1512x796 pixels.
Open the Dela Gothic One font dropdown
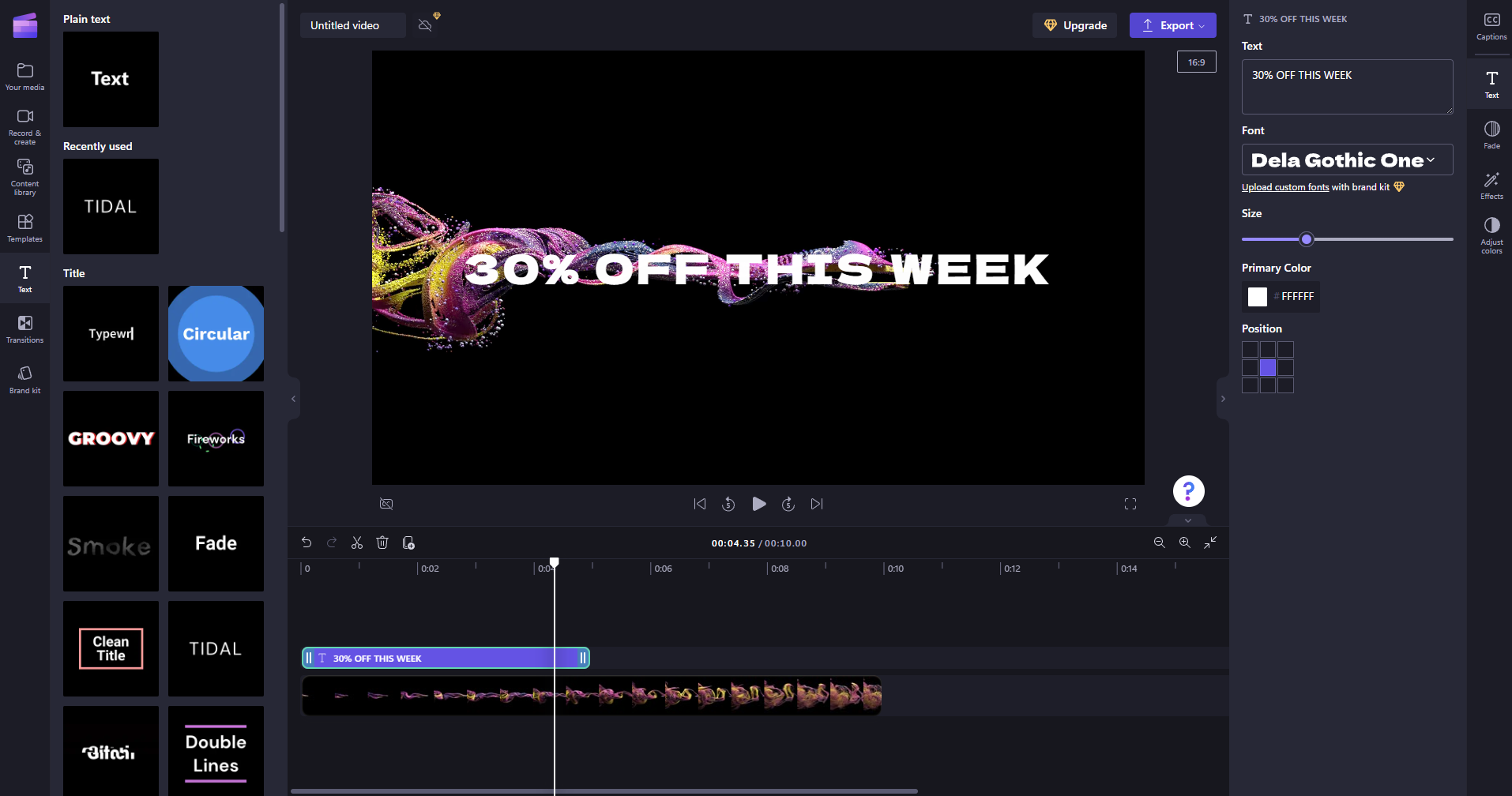pyautogui.click(x=1347, y=160)
